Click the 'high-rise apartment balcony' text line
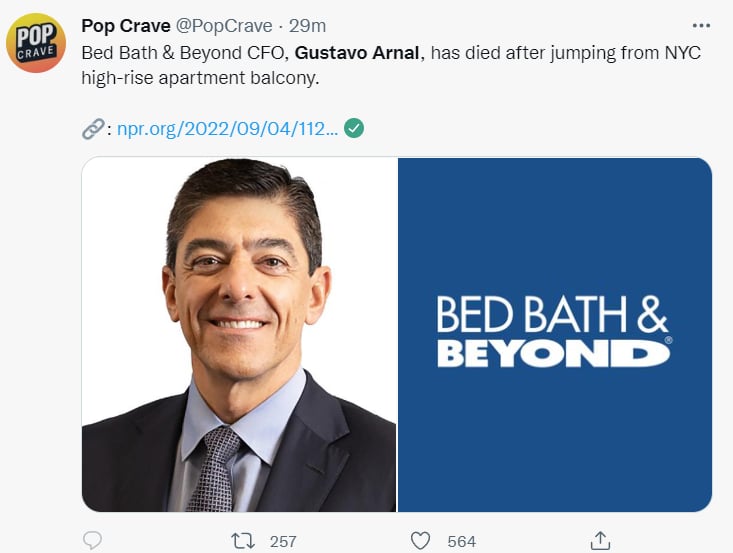733x553 pixels. coord(199,78)
